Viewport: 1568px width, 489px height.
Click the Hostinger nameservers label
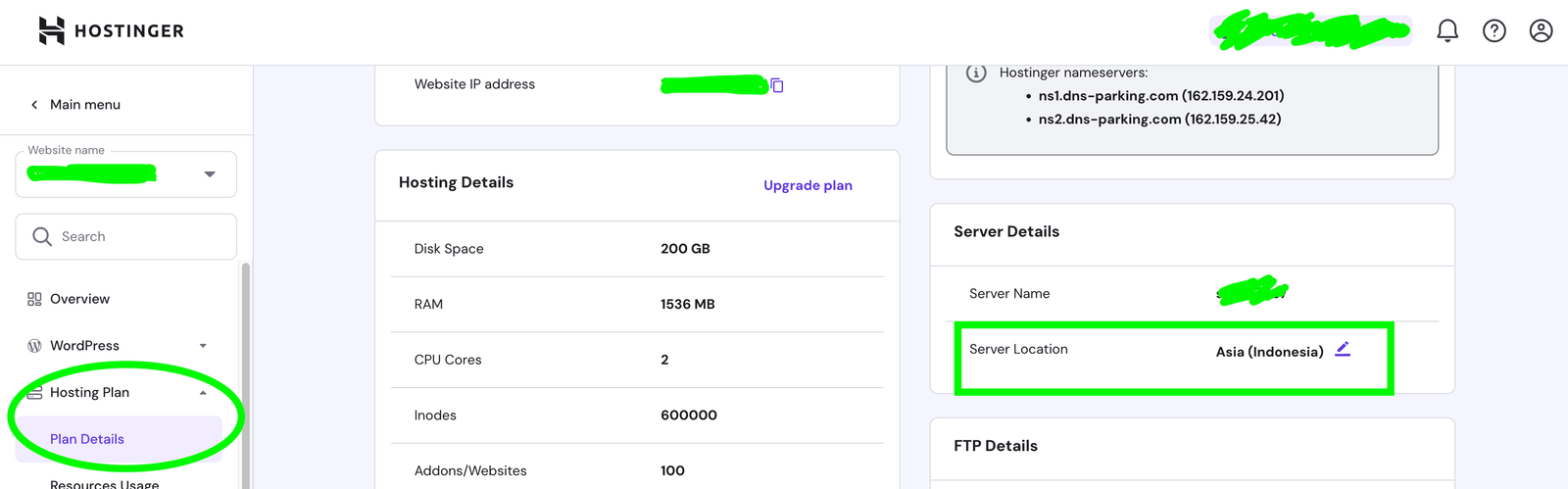(1073, 73)
